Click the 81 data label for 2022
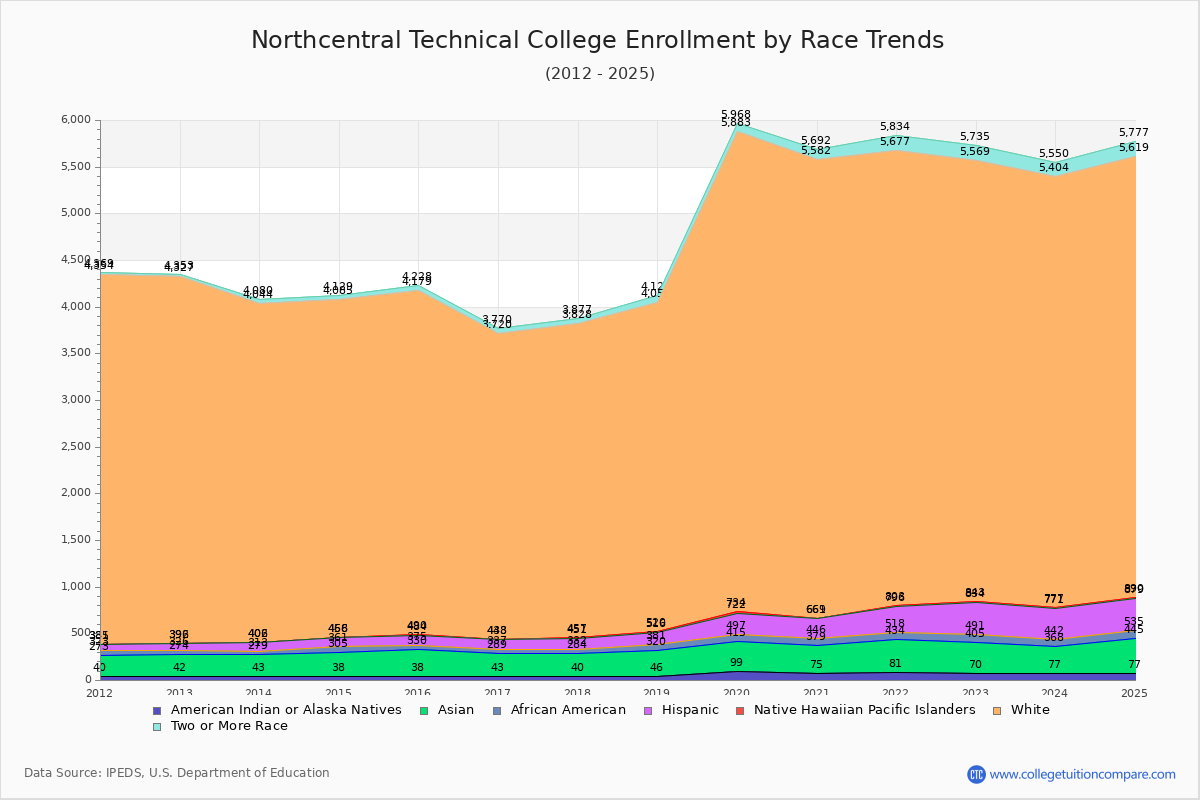 895,664
